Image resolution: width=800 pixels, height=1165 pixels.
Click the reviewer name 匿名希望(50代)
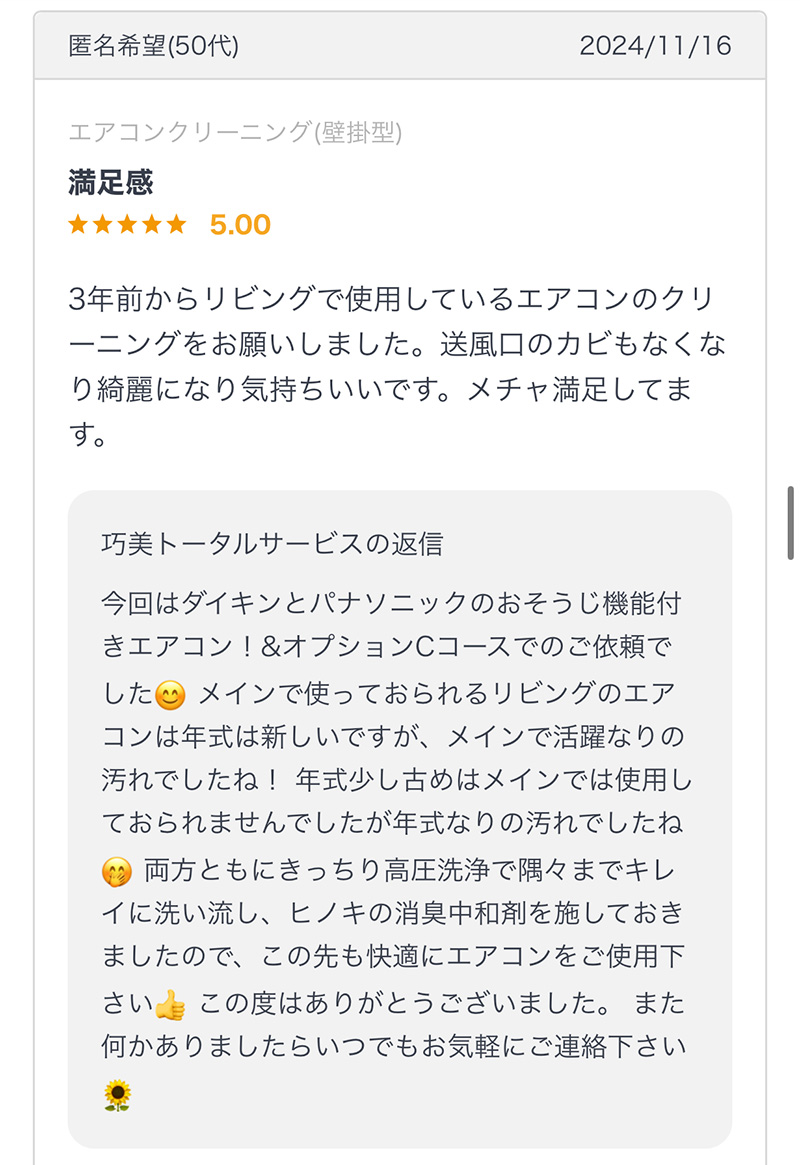[x=154, y=46]
